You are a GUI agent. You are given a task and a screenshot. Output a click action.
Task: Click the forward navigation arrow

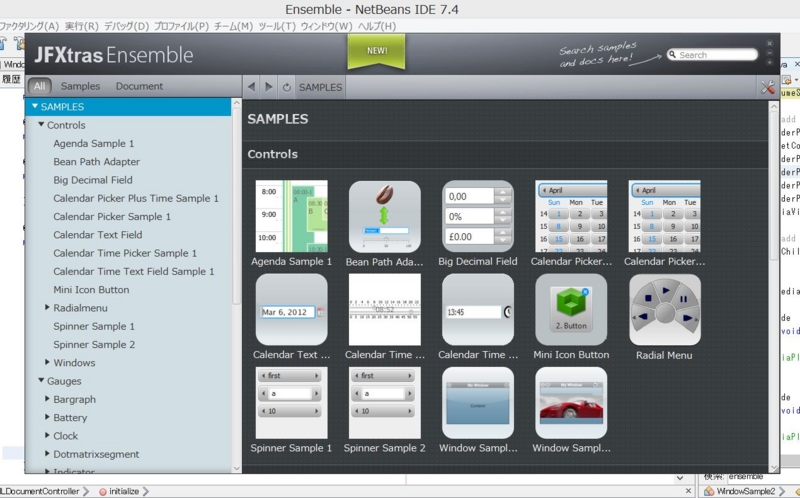point(268,87)
